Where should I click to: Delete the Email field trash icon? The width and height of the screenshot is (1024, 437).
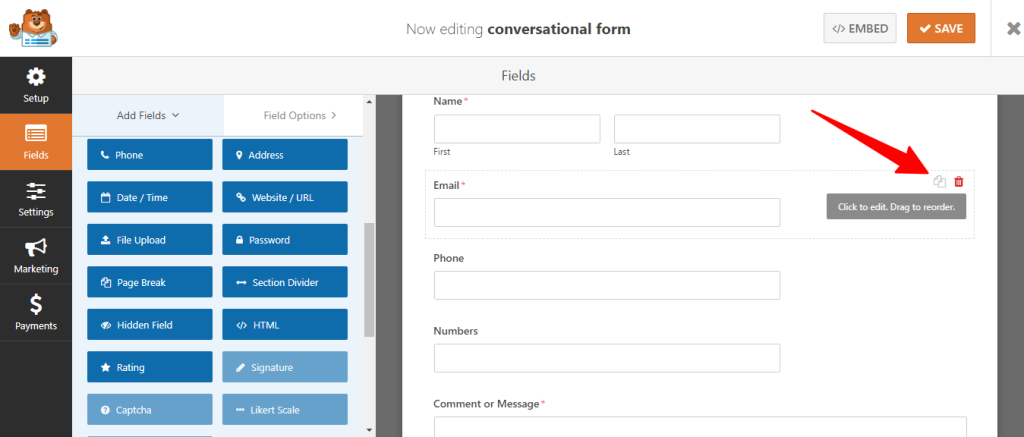tap(959, 182)
